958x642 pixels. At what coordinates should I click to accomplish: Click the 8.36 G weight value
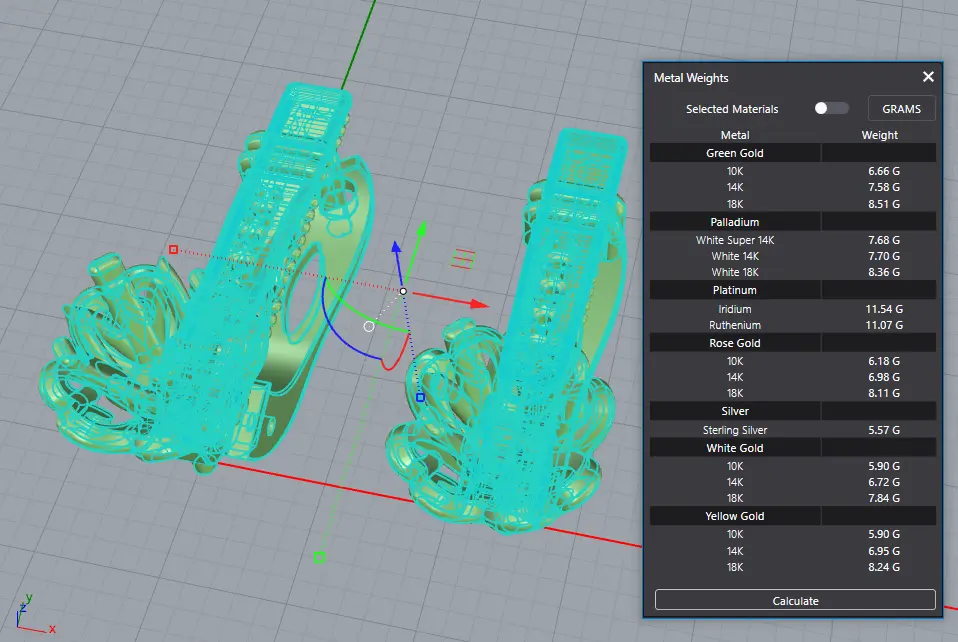click(883, 272)
